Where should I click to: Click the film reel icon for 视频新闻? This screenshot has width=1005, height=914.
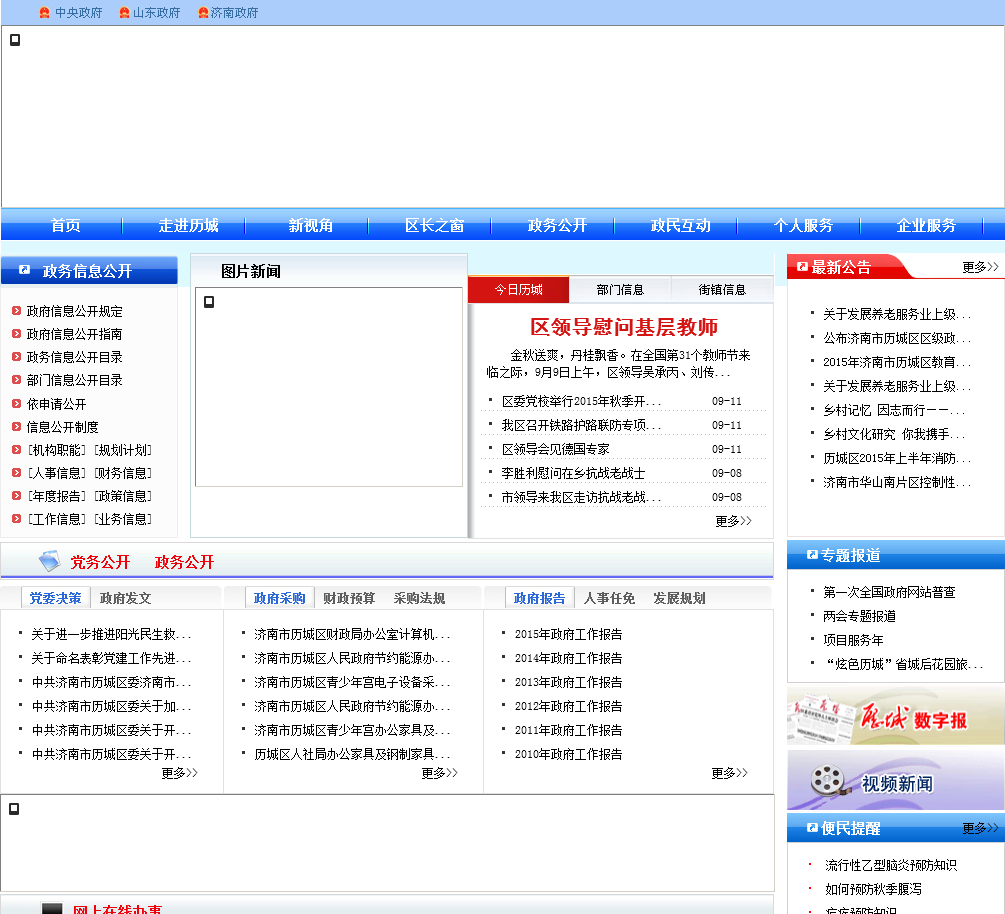(x=829, y=781)
